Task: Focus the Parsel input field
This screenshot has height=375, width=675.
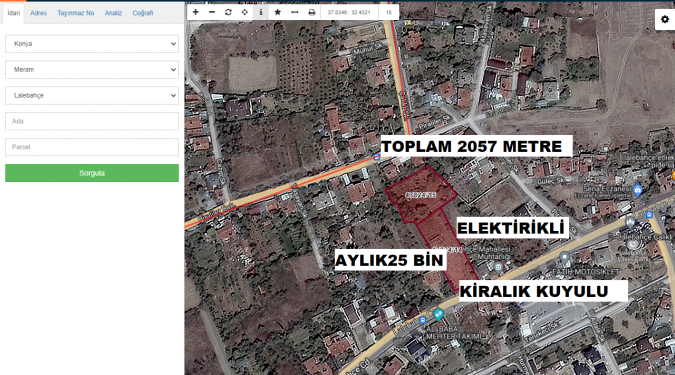Action: tap(92, 147)
